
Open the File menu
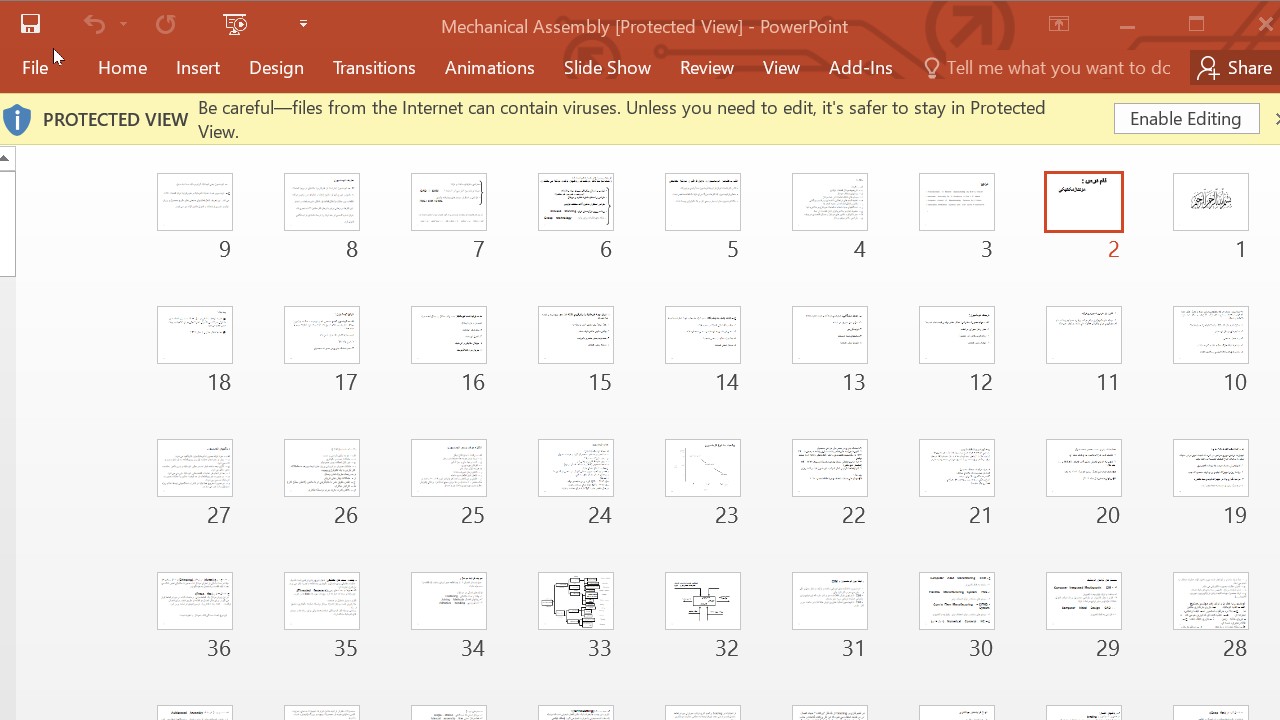click(35, 68)
